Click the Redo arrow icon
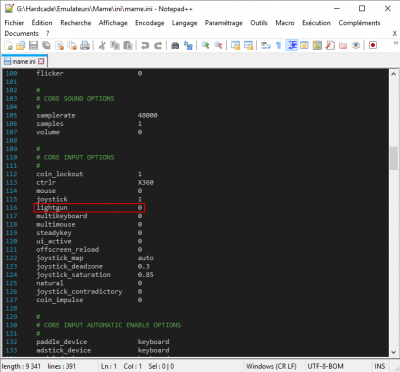 pos(158,45)
